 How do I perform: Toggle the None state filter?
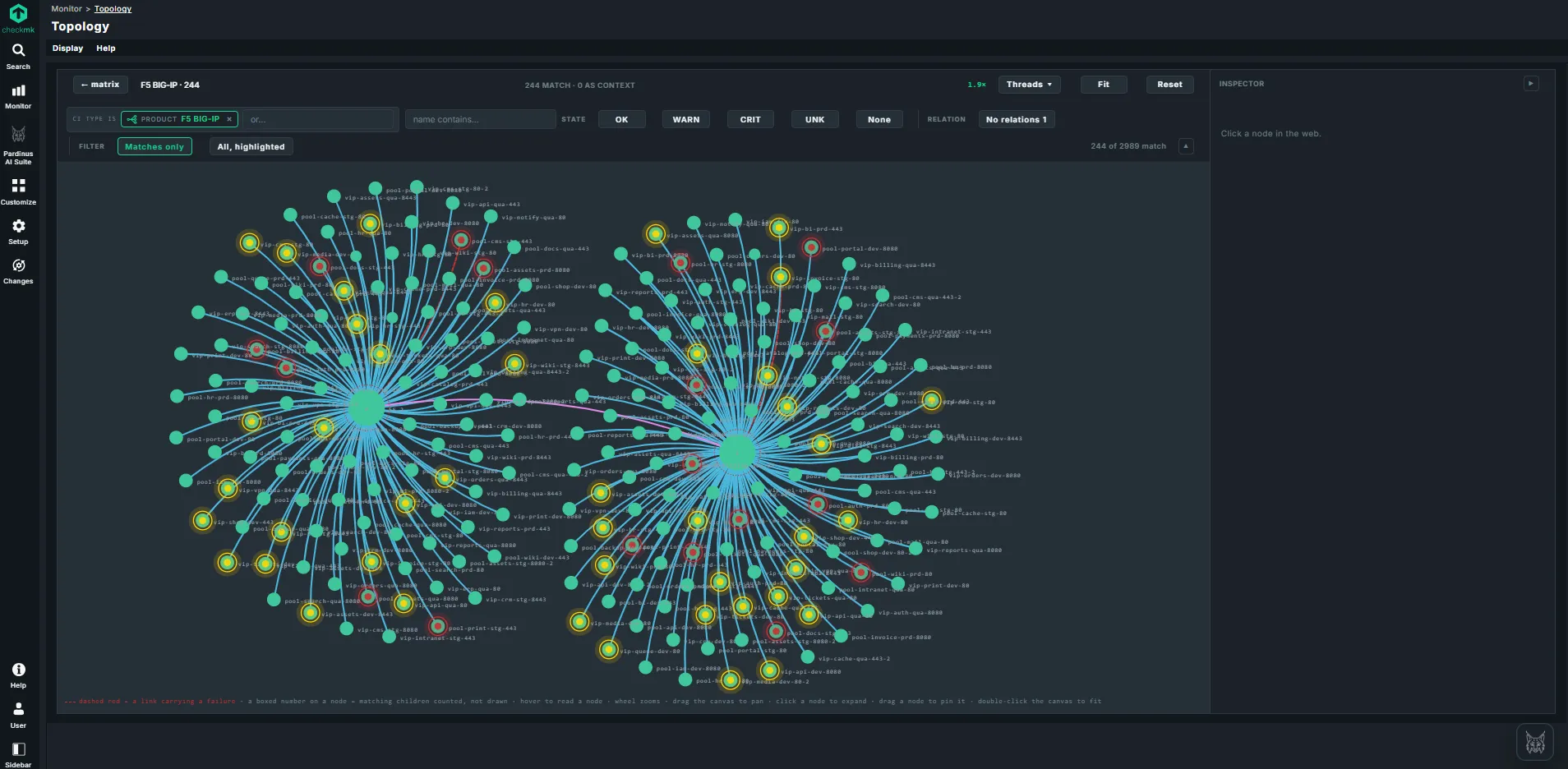(x=879, y=119)
